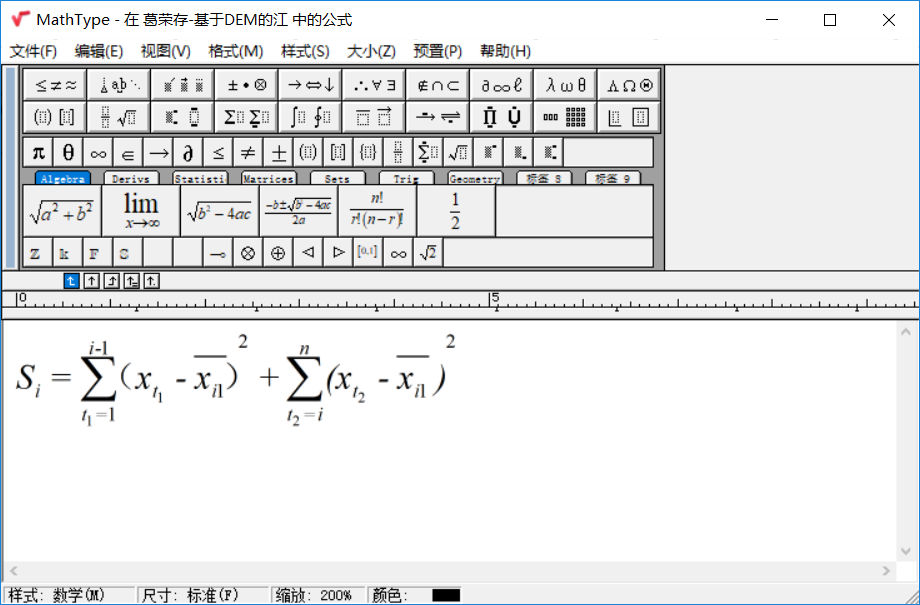Image resolution: width=920 pixels, height=605 pixels.
Task: Open the summation templates palette
Action: 246,117
